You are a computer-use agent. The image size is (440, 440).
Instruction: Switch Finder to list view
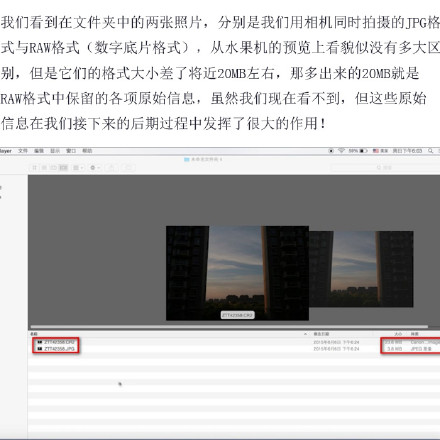pyautogui.click(x=44, y=168)
